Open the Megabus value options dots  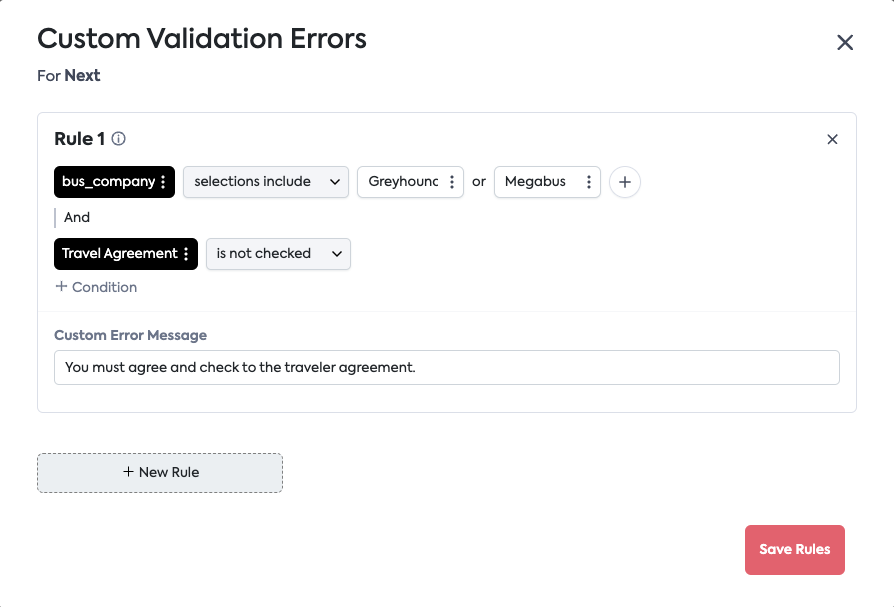click(589, 182)
